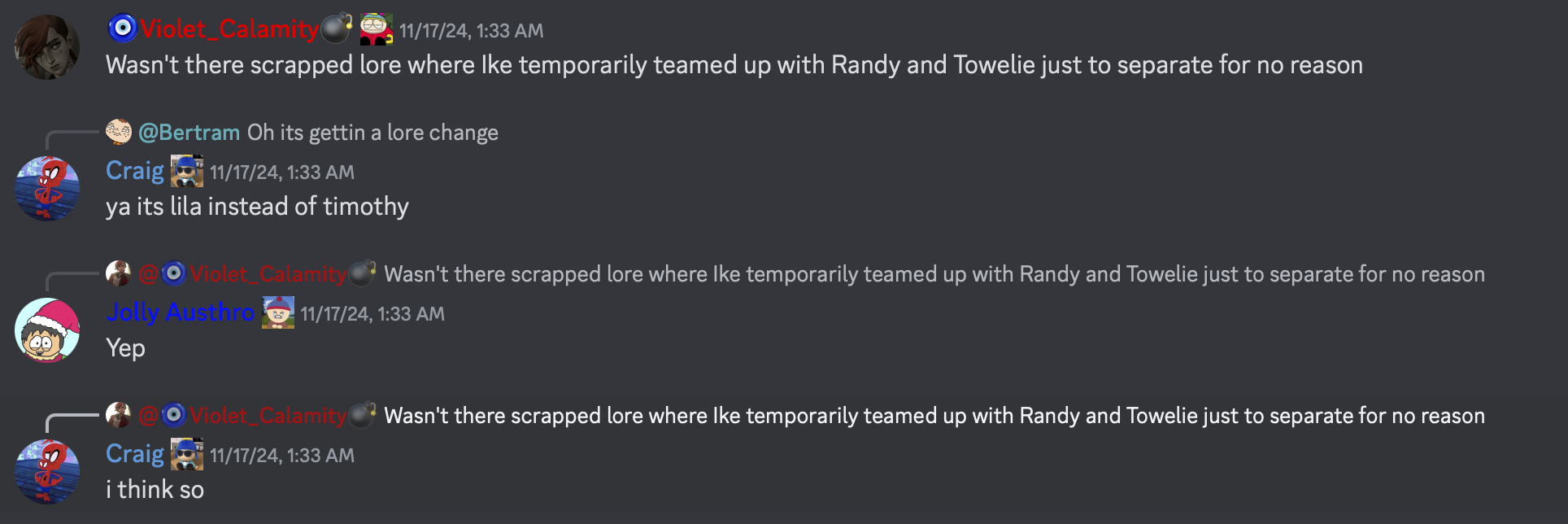This screenshot has height=524, width=1568.
Task: Click the role badge icon beside Jolly Austhro
Action: tap(278, 313)
